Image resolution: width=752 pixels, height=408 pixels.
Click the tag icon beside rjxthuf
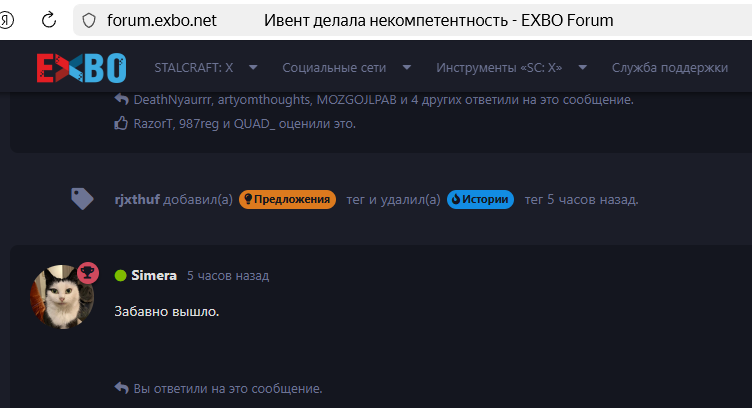tap(83, 199)
